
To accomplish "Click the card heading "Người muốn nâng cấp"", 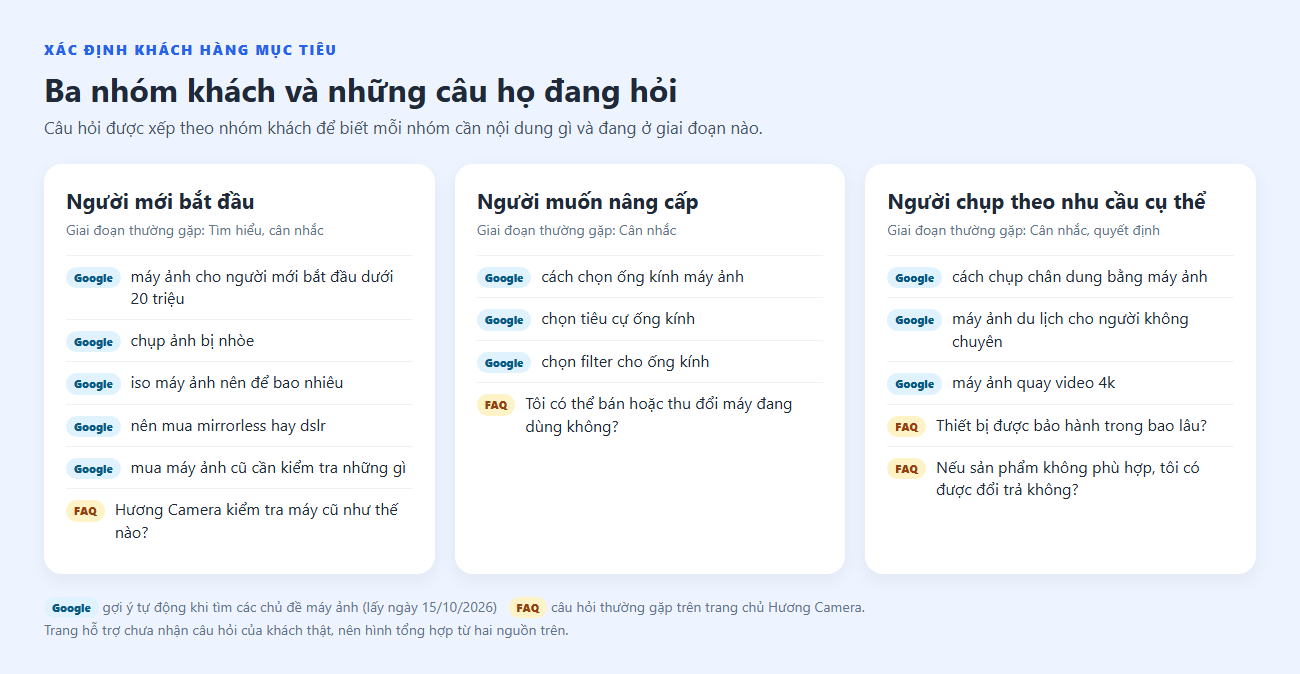I will click(x=588, y=202).
